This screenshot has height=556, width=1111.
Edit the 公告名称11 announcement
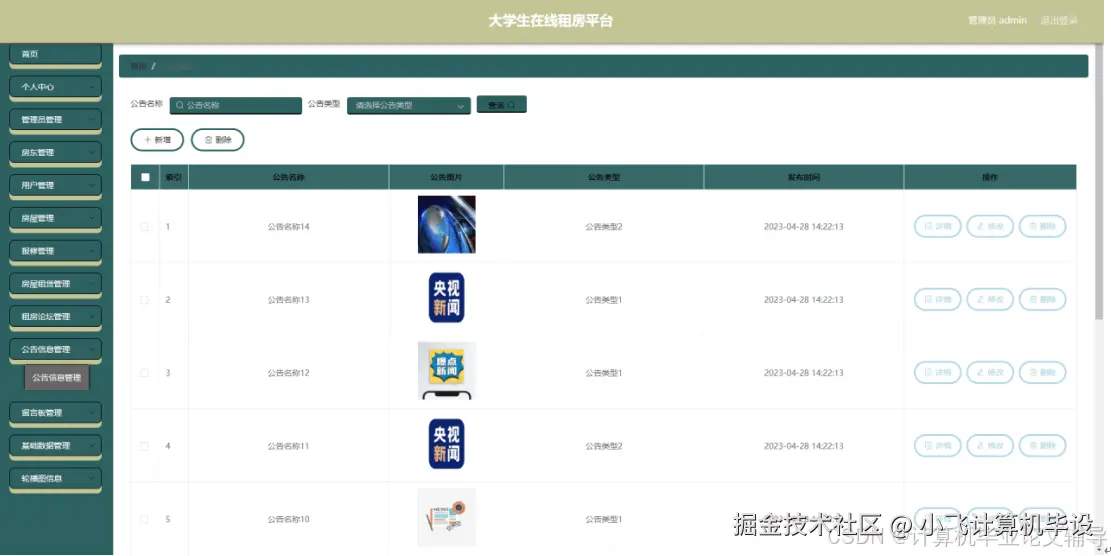click(x=990, y=446)
